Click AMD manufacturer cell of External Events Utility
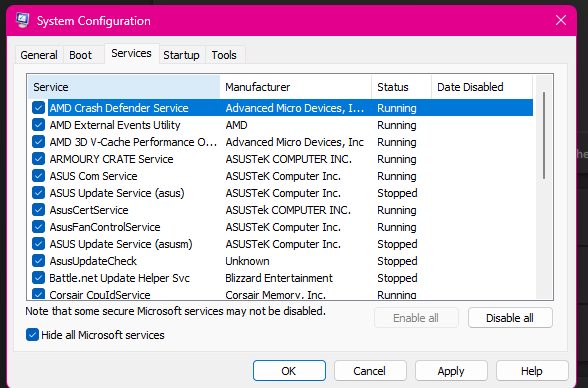588x388 pixels. pyautogui.click(x=236, y=125)
